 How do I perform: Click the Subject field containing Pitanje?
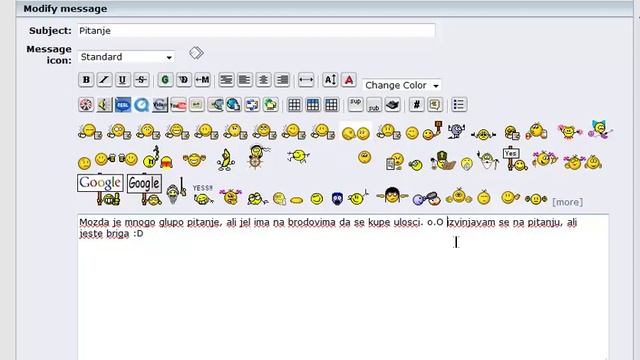[x=256, y=31]
